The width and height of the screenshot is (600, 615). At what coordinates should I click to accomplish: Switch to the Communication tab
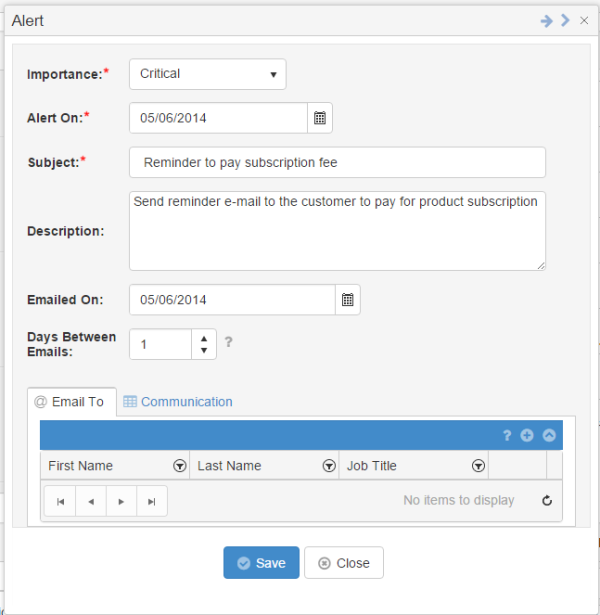pyautogui.click(x=178, y=402)
